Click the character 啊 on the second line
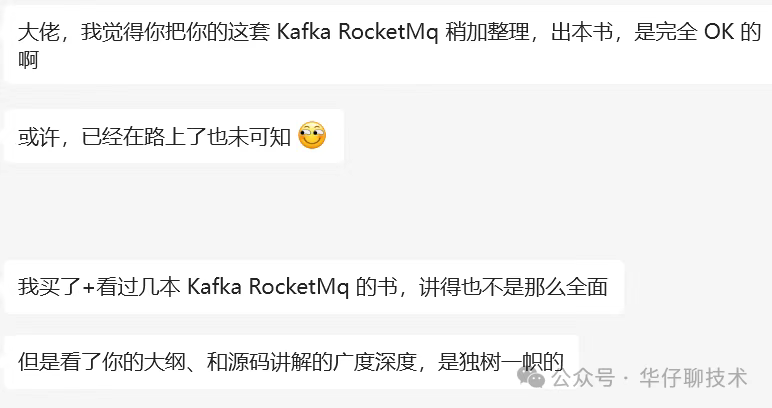 click(28, 61)
